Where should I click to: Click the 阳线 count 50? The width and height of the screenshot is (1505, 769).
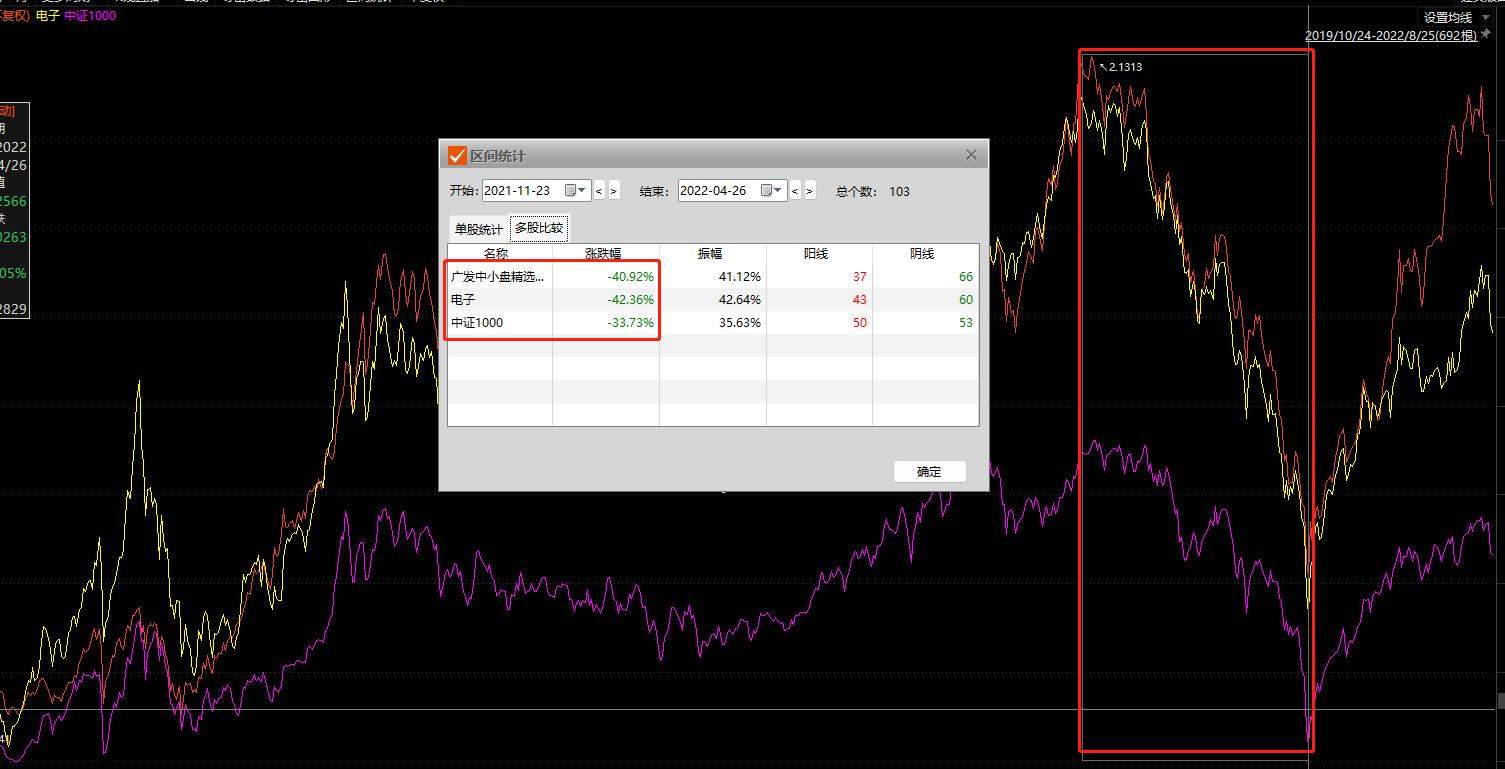pos(860,322)
